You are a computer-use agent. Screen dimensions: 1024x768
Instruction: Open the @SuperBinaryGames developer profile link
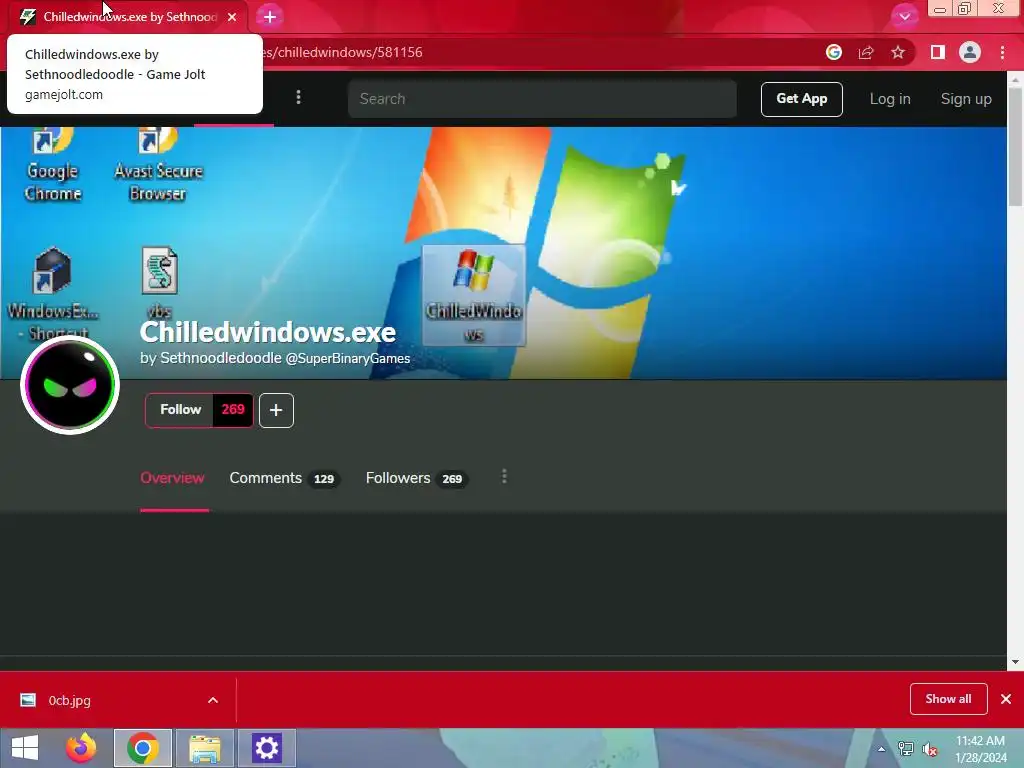click(348, 359)
